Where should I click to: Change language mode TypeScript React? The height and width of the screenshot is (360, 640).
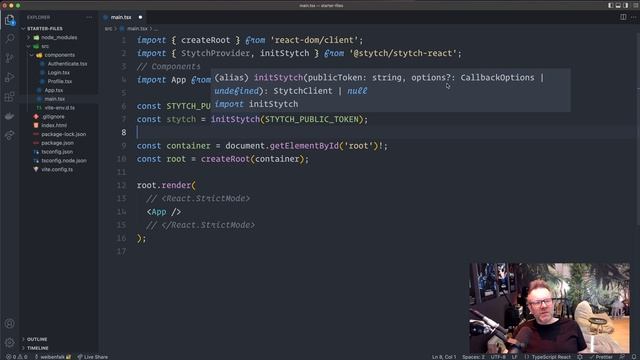tap(551, 357)
